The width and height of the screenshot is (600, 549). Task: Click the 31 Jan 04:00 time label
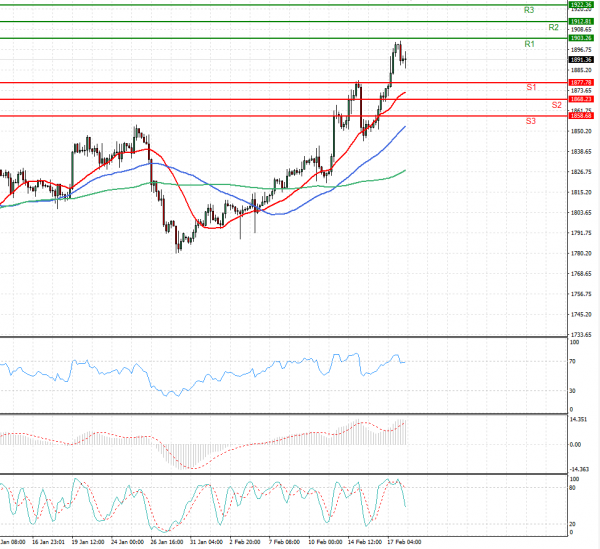point(206,542)
